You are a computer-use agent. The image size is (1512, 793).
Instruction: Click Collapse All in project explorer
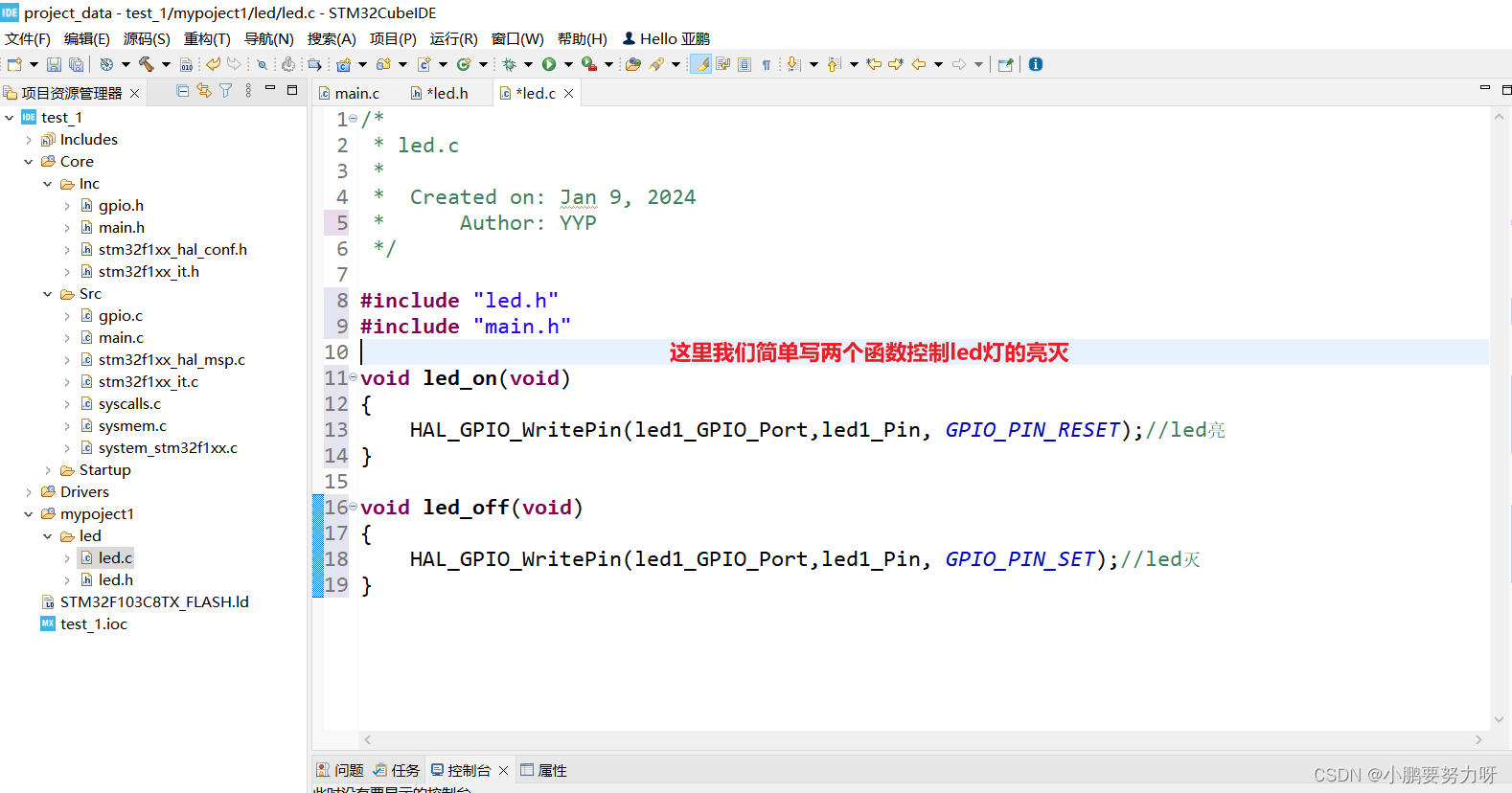click(x=182, y=90)
